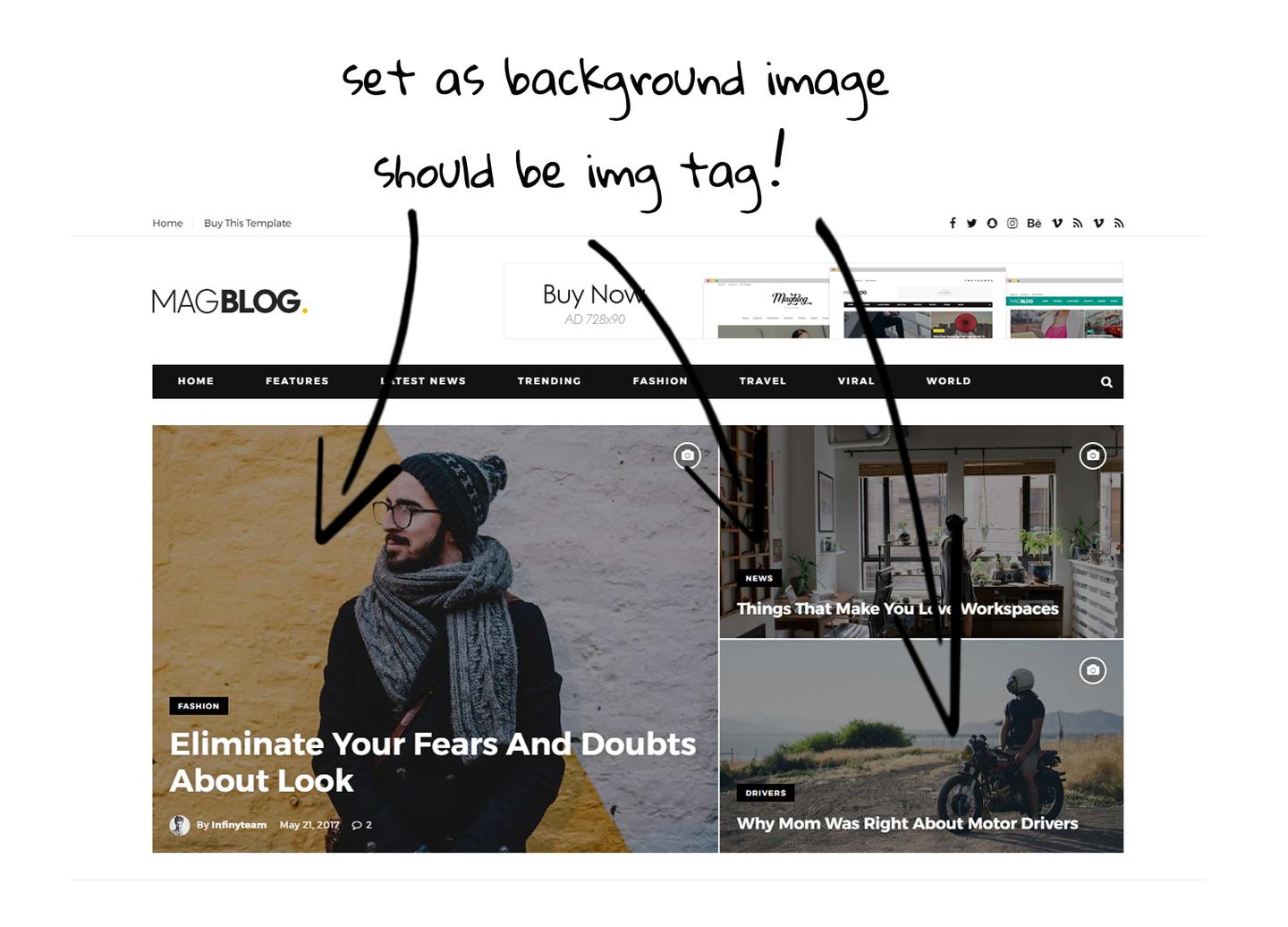
Task: Click the Buy This Template link
Action: pos(248,224)
